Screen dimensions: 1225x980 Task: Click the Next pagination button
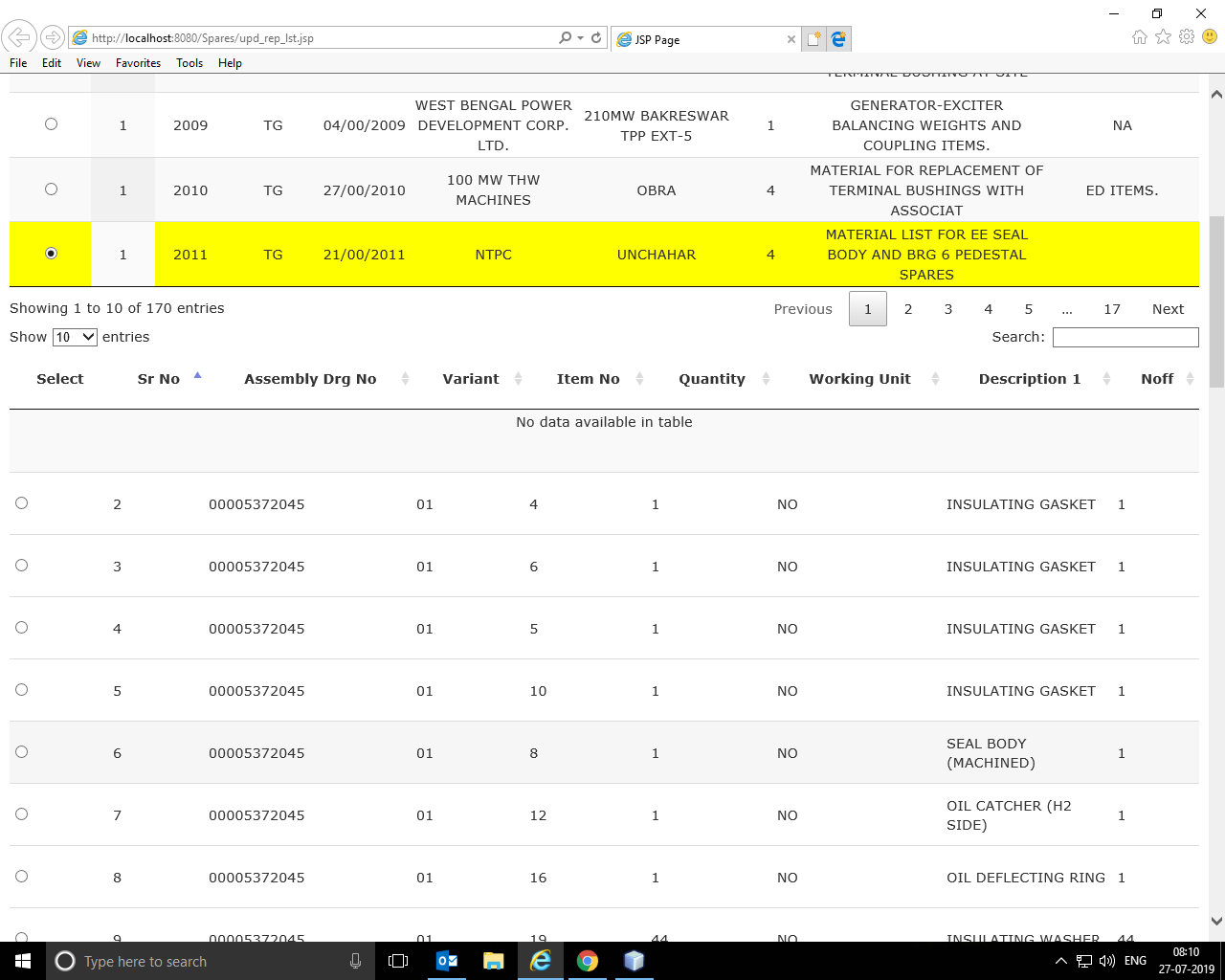[1168, 308]
